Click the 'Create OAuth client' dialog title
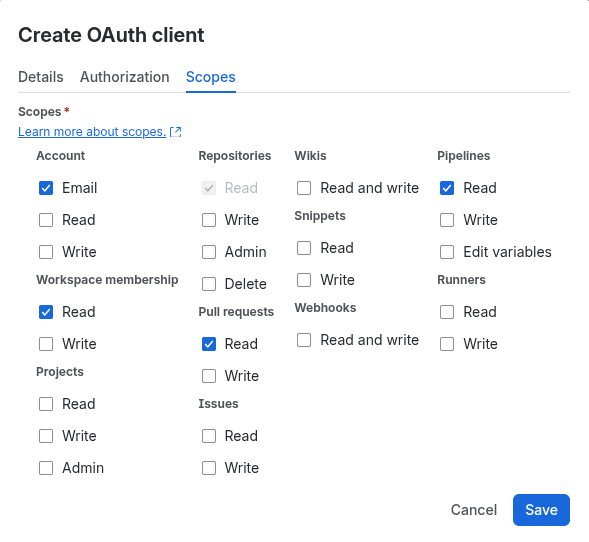Viewport: 589px width, 542px height. pyautogui.click(x=111, y=35)
